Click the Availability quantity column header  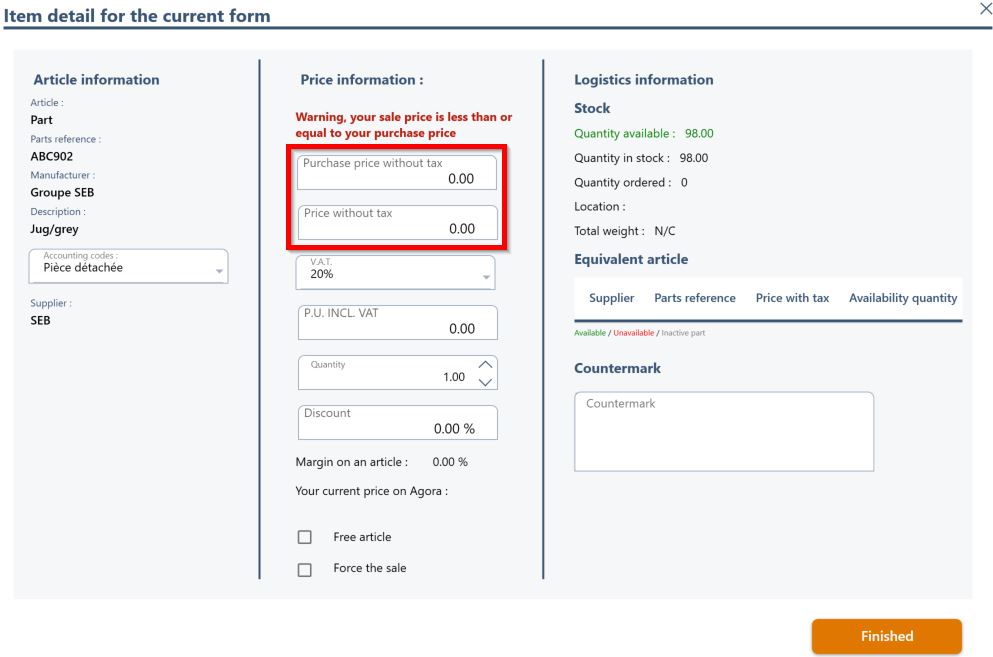pos(903,298)
